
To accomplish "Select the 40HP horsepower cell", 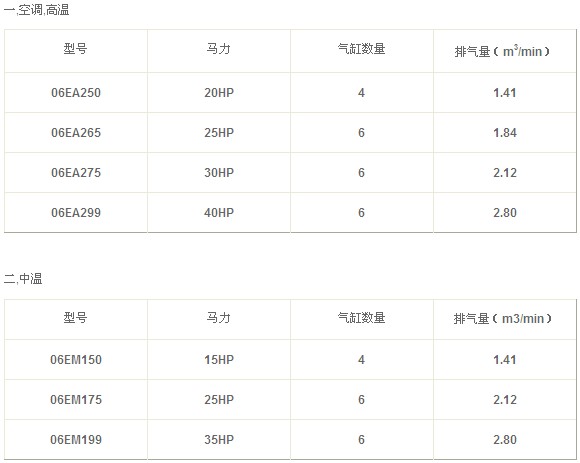I will (219, 212).
